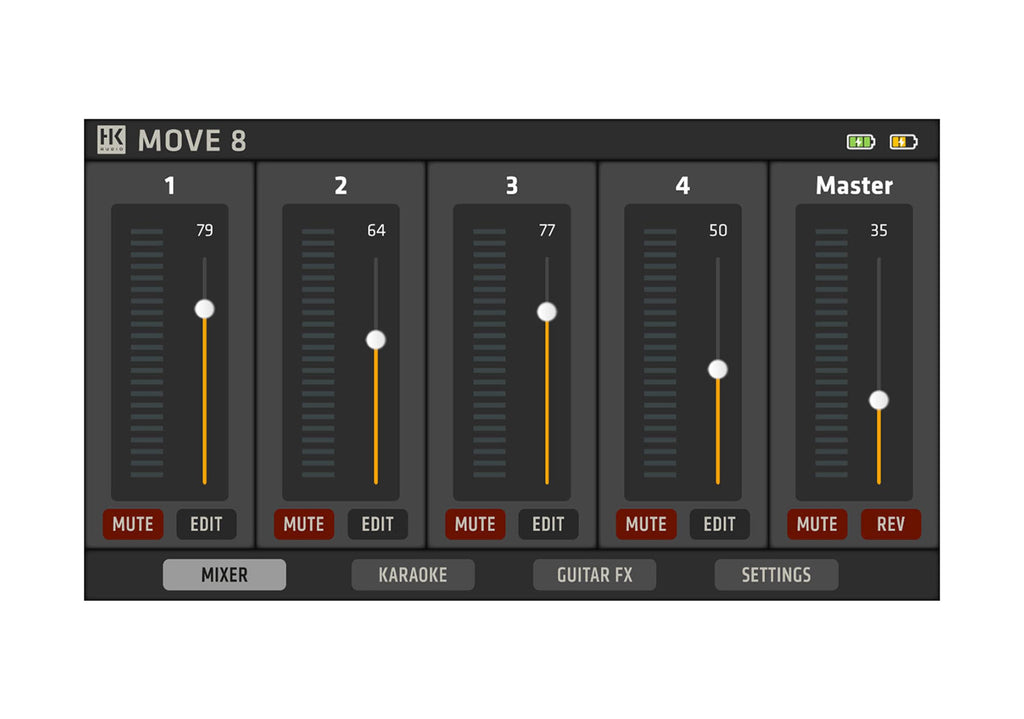Open channel 3 EDIT settings
The image size is (1024, 719).
click(x=548, y=524)
